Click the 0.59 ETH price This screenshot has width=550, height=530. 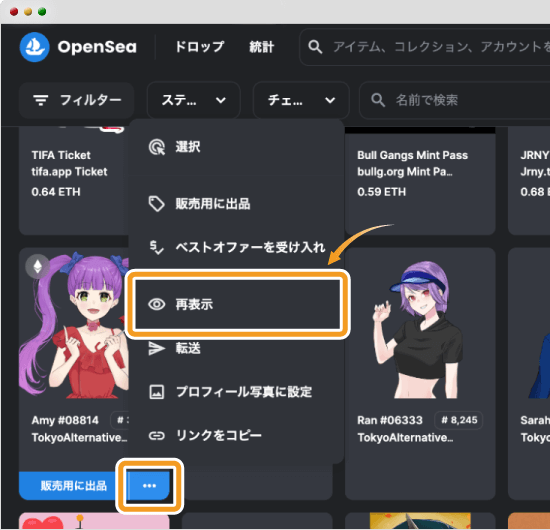(382, 192)
